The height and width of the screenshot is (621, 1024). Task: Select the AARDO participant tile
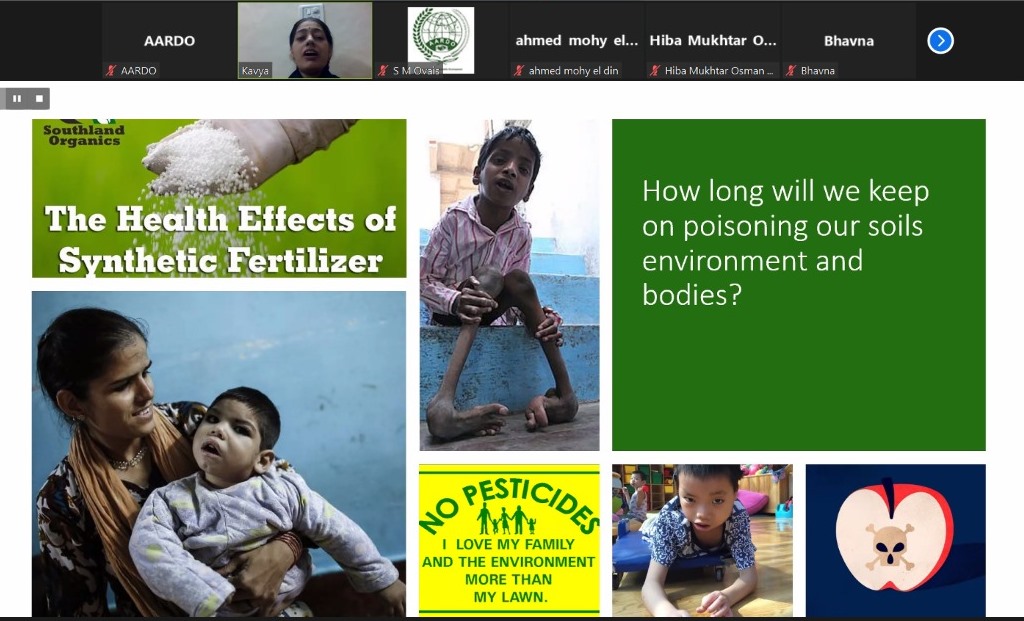pyautogui.click(x=169, y=40)
